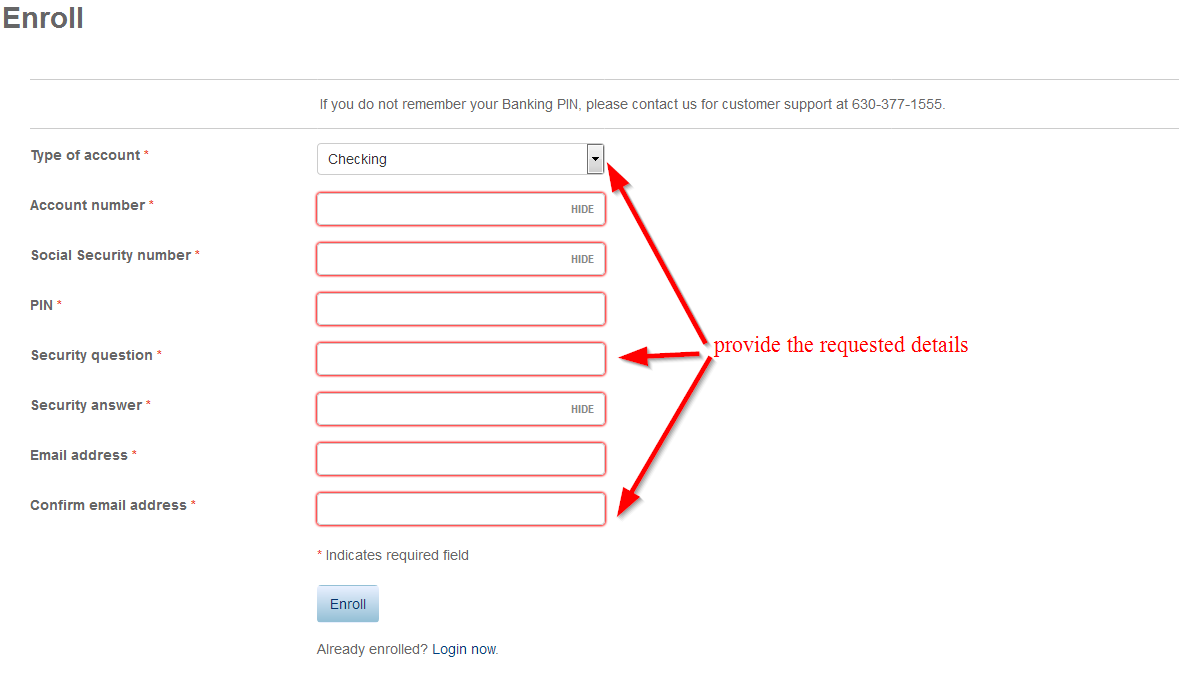Click the Type of account label

point(85,155)
